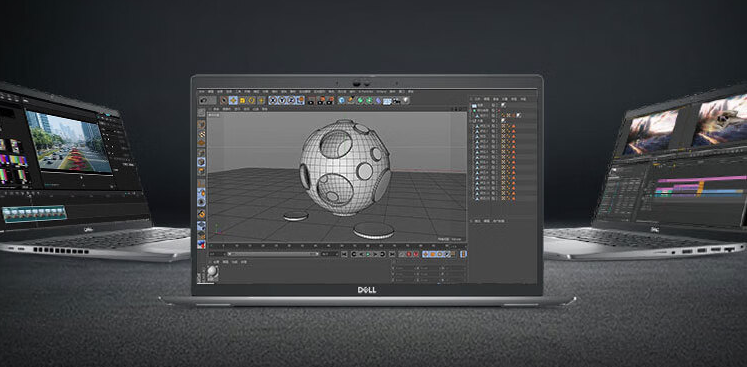Click the Camera object icon in toolbar
Viewport: 747px width, 367px height.
pos(396,101)
